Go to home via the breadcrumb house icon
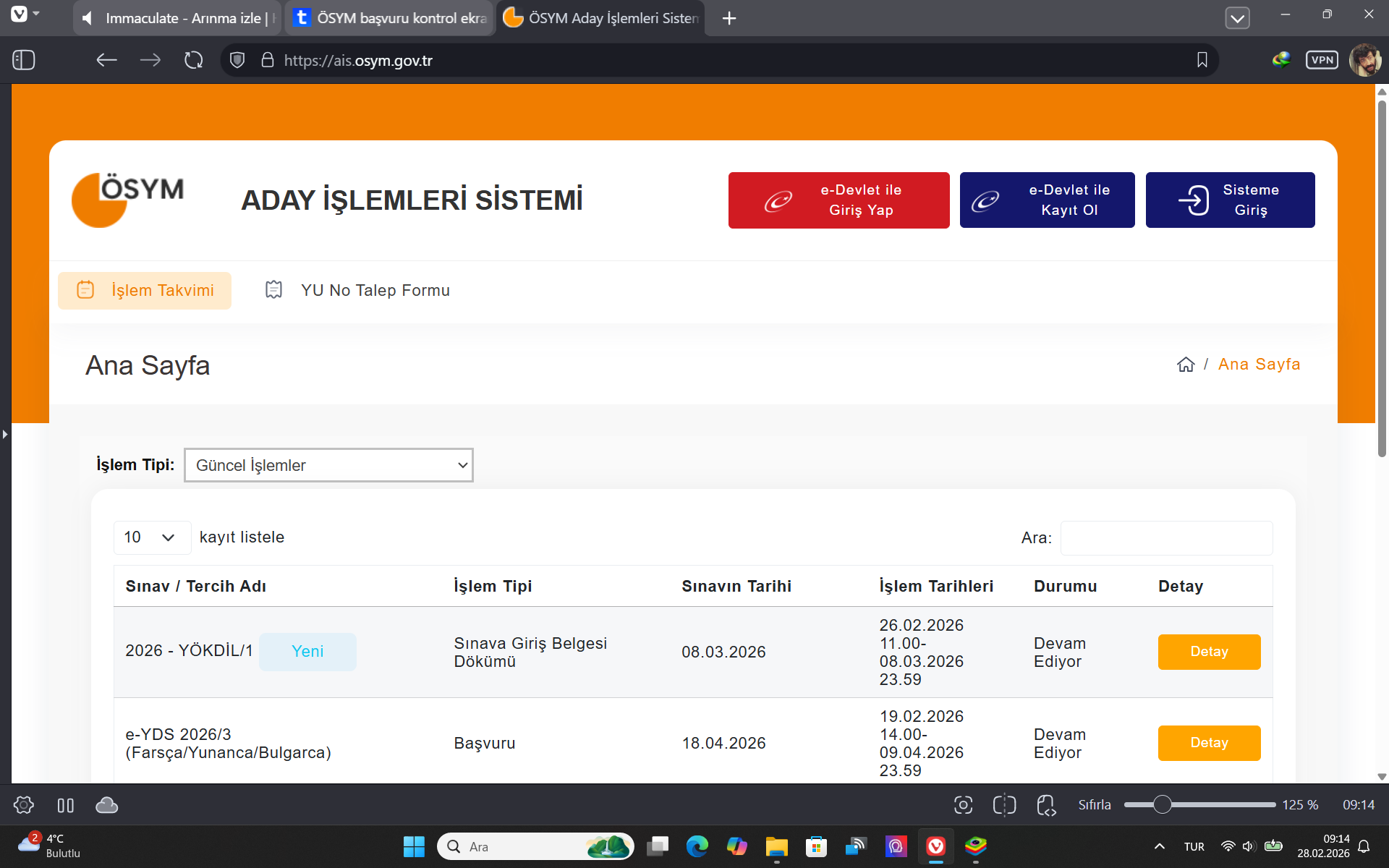This screenshot has height=868, width=1389. [1186, 365]
